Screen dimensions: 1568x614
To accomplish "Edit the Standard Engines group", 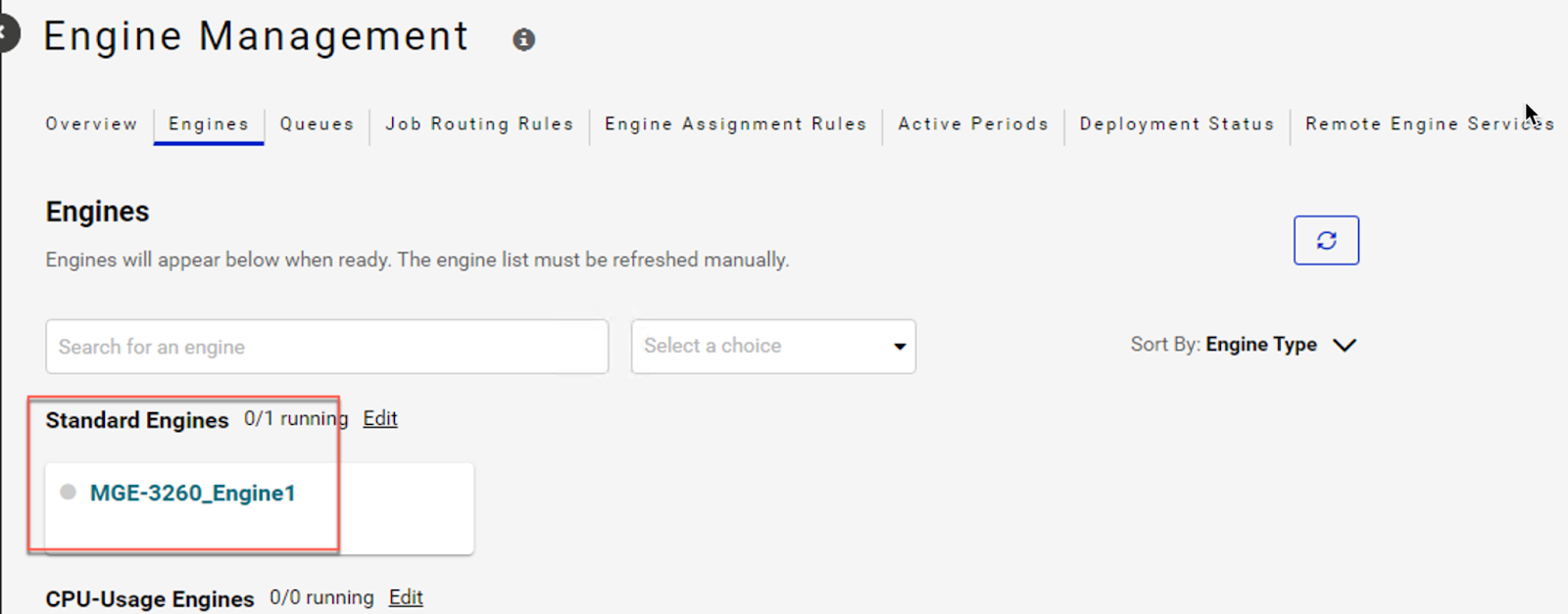I will [380, 419].
